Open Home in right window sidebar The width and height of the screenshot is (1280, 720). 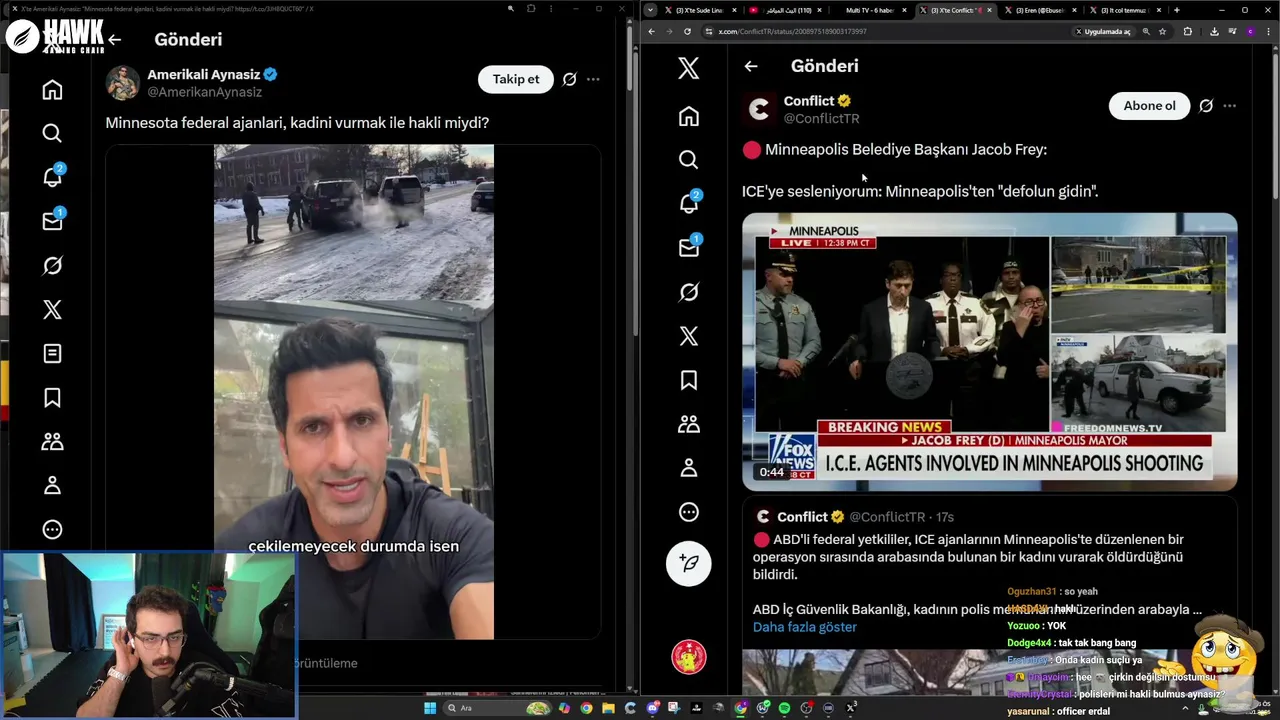point(688,116)
